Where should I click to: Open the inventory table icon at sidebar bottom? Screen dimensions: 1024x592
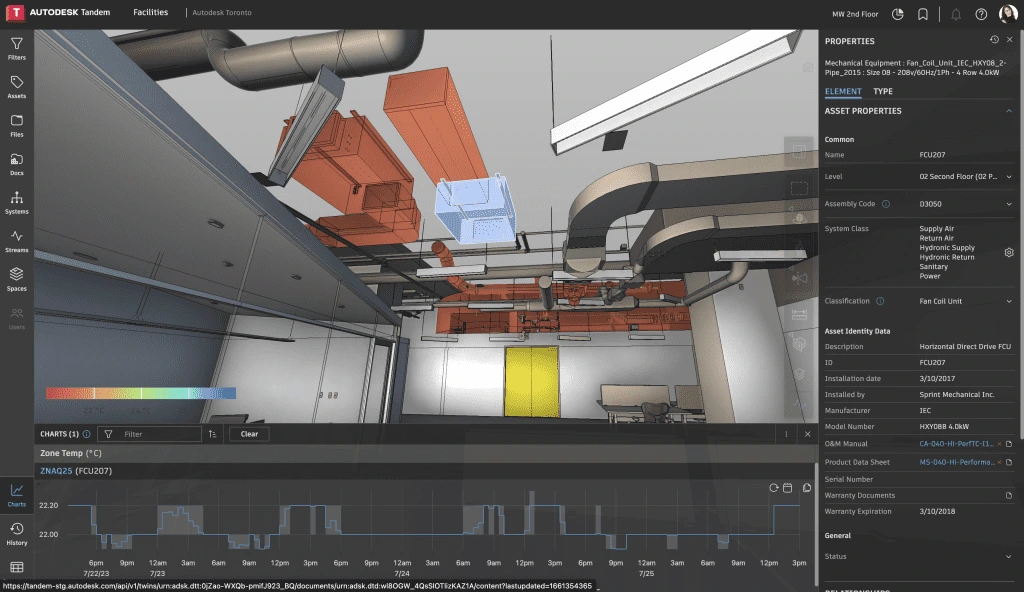tap(16, 567)
